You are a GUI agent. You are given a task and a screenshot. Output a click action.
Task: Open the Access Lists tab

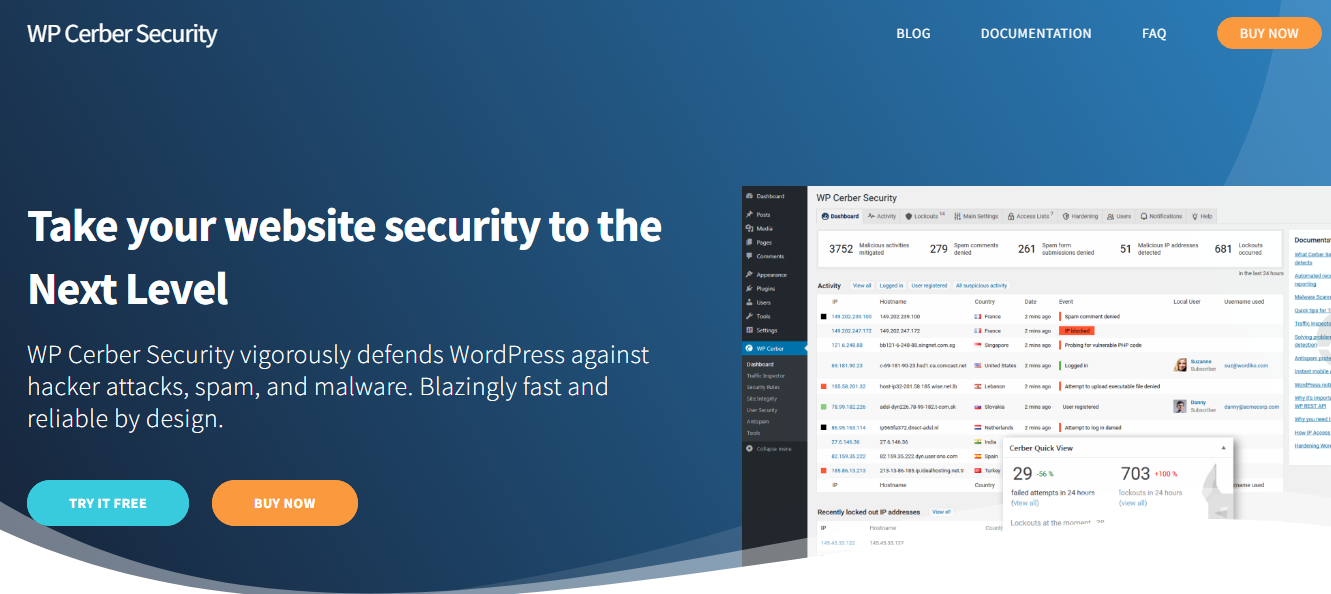(x=1030, y=216)
